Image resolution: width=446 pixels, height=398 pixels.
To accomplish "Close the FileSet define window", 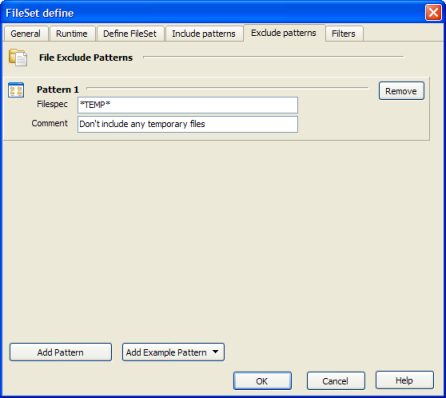I will (433, 13).
